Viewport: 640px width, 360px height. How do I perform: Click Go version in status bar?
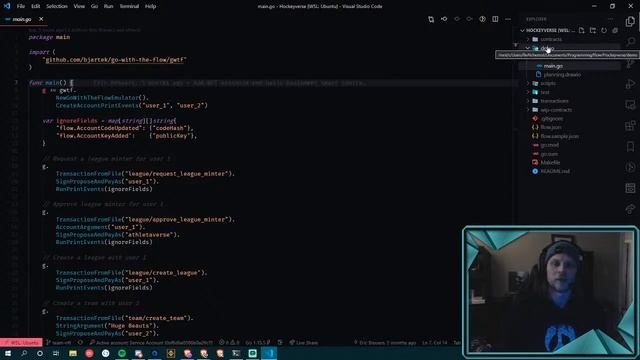point(258,343)
